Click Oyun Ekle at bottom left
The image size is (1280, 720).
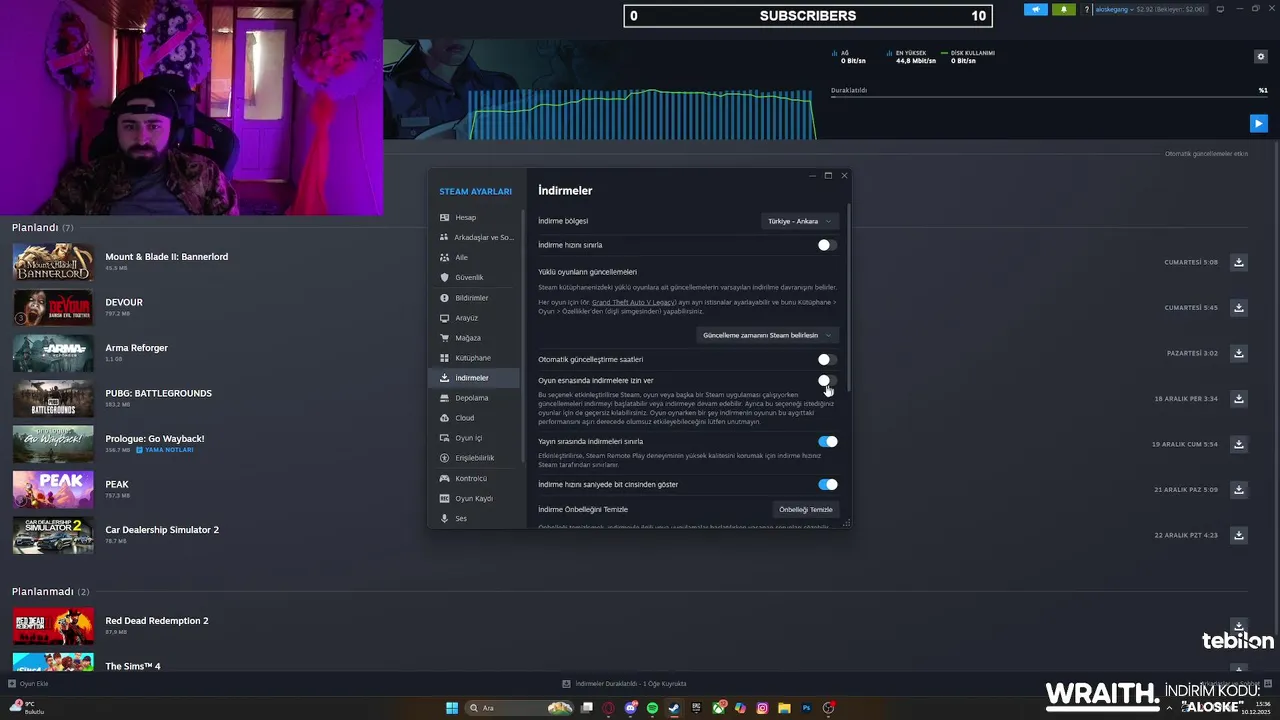(x=28, y=684)
